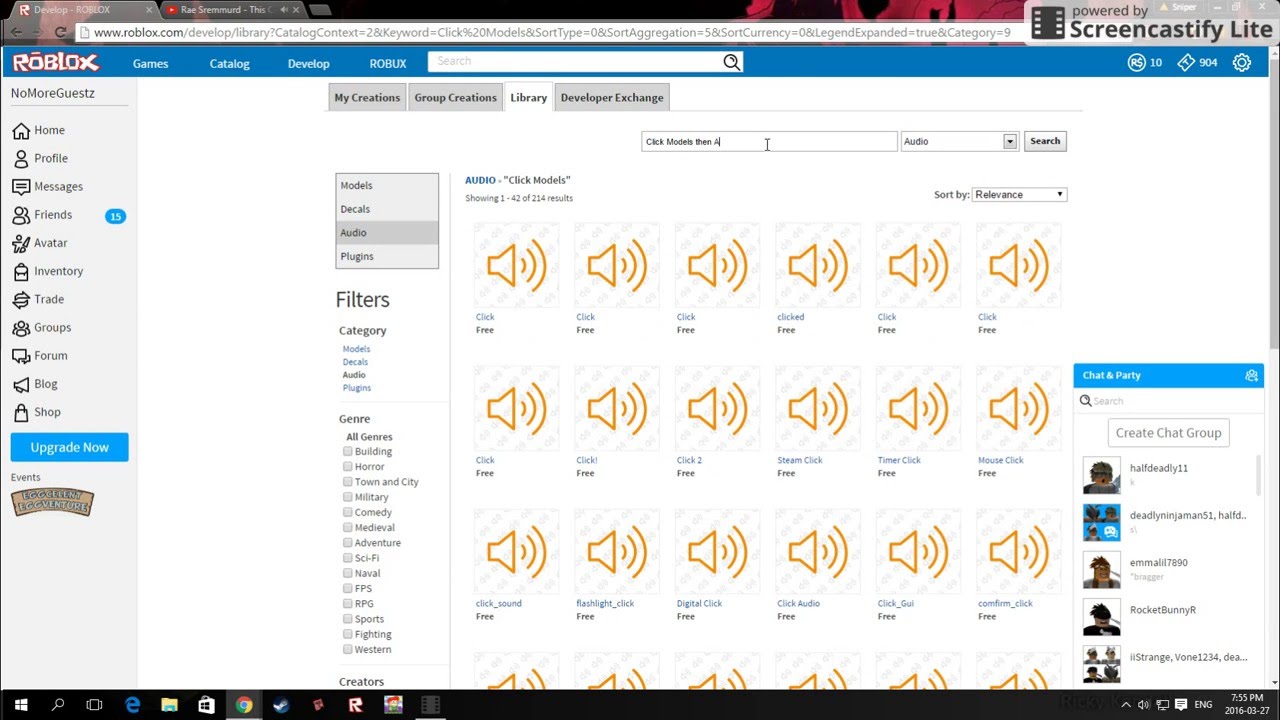
Task: Click the library Search button
Action: (1045, 141)
